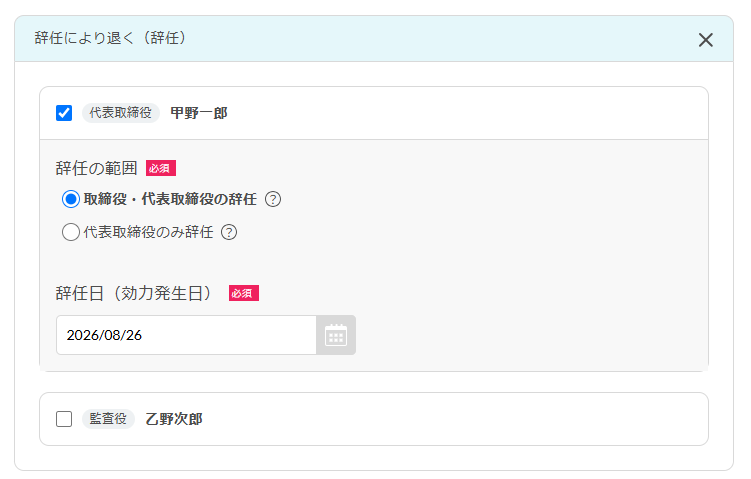Uncheck the 代表取締役 甲野一郎 checkbox

pos(64,113)
